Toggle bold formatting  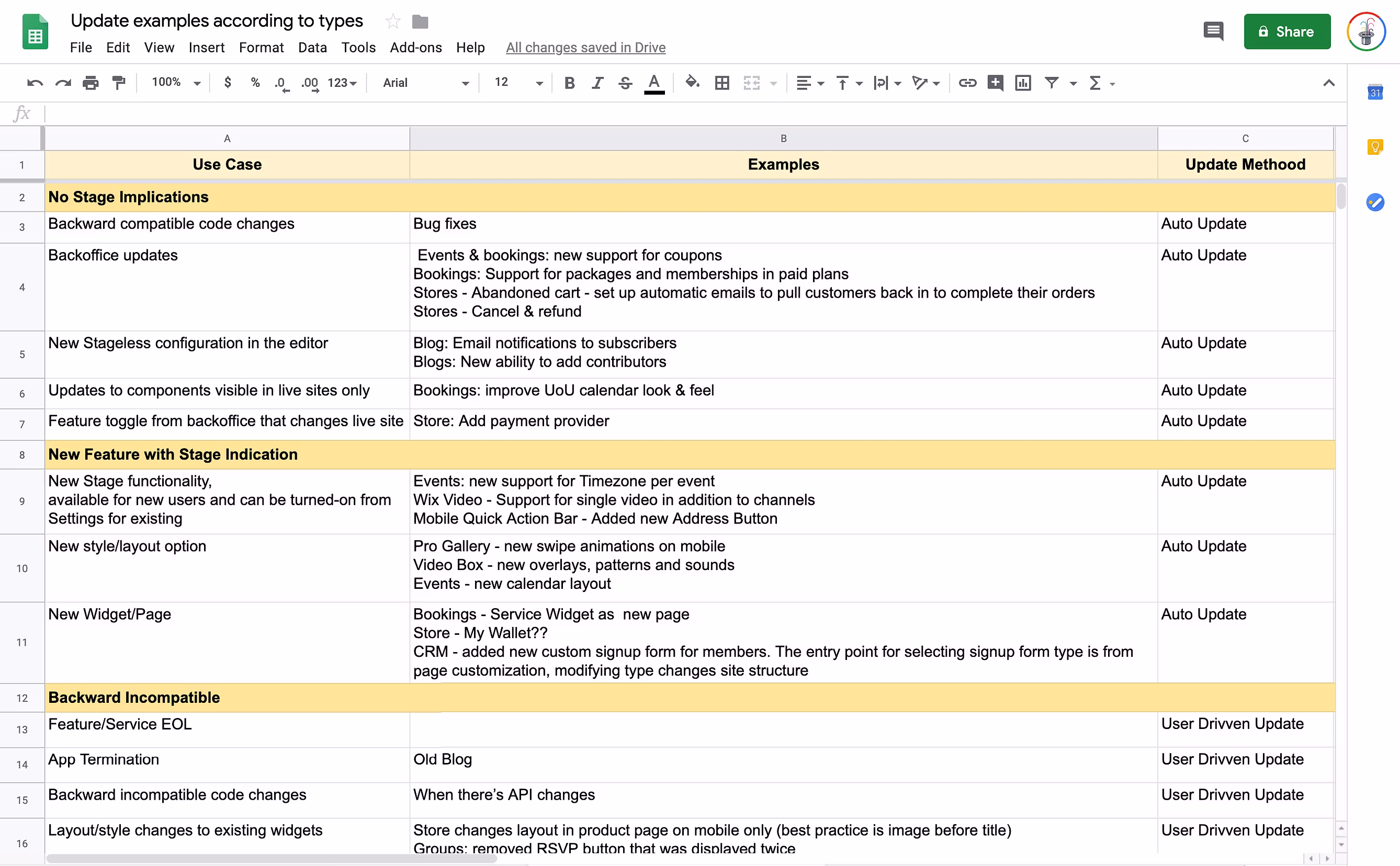point(569,83)
